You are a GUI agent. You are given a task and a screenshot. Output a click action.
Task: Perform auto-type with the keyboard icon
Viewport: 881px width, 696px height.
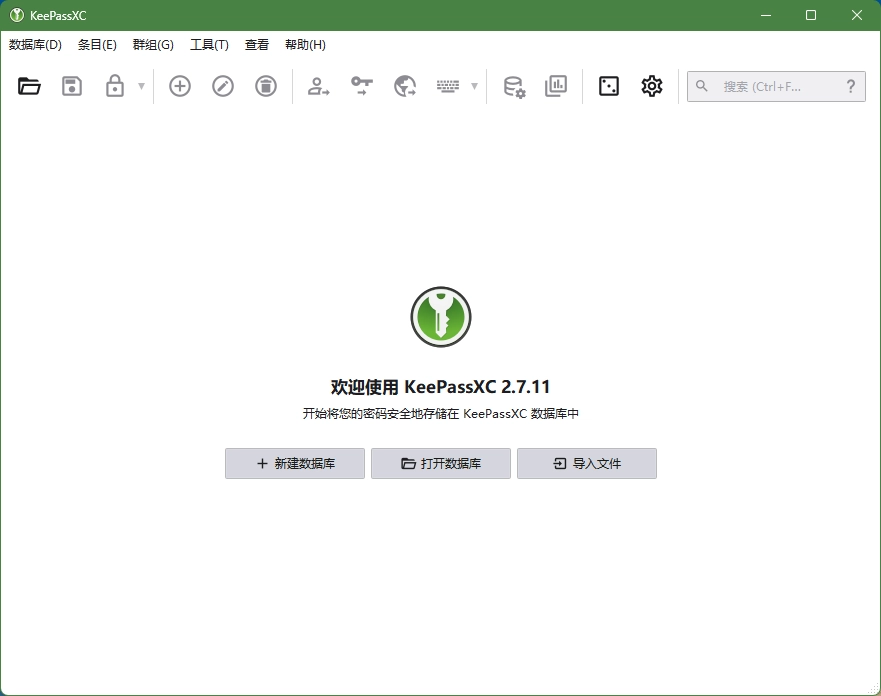(449, 86)
